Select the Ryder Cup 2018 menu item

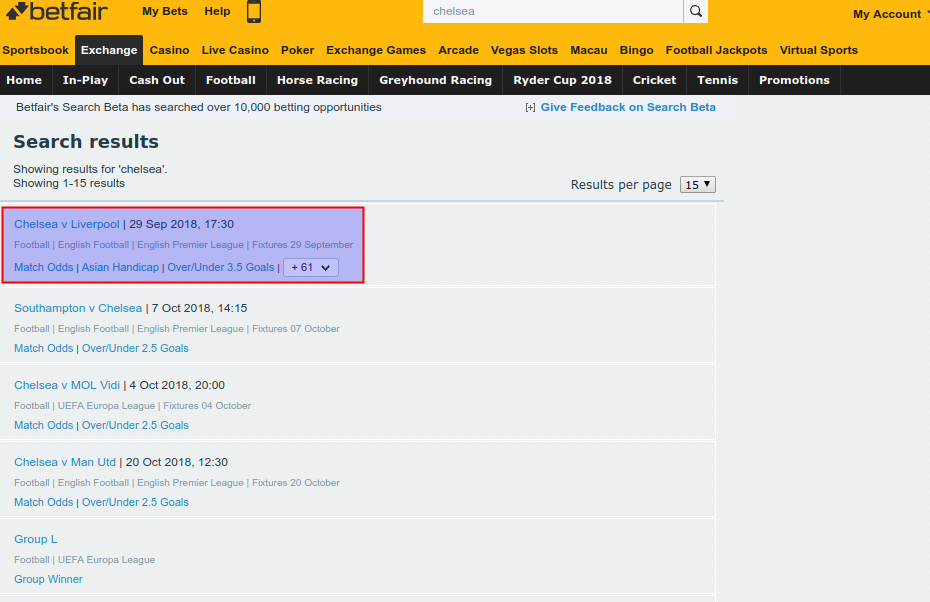562,80
